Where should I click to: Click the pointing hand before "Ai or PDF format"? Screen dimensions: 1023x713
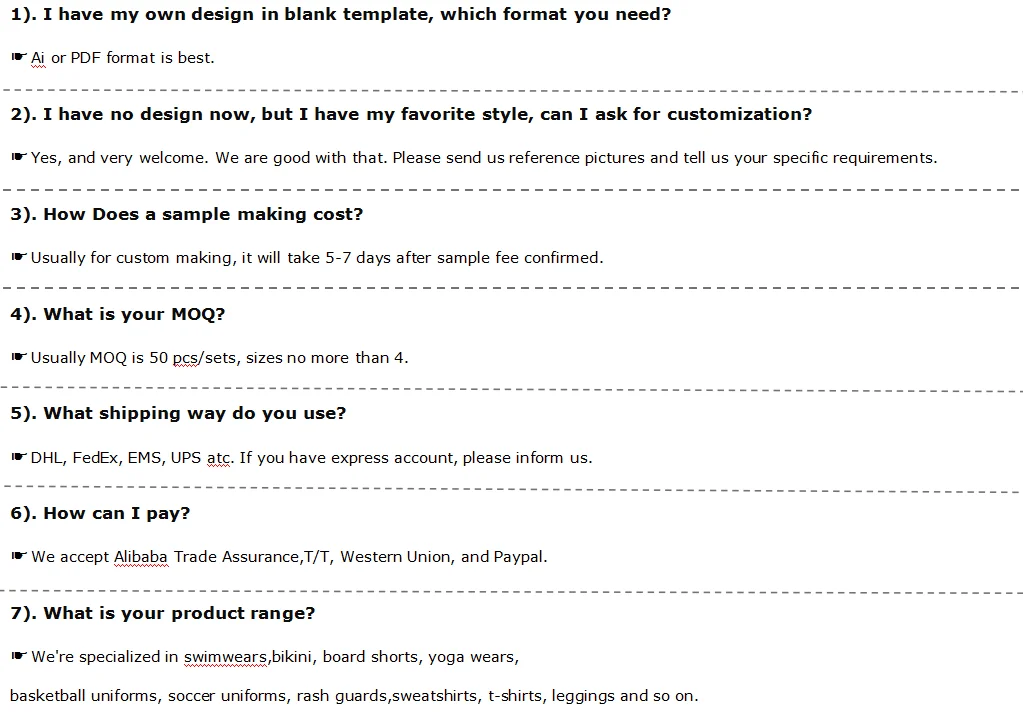(19, 57)
